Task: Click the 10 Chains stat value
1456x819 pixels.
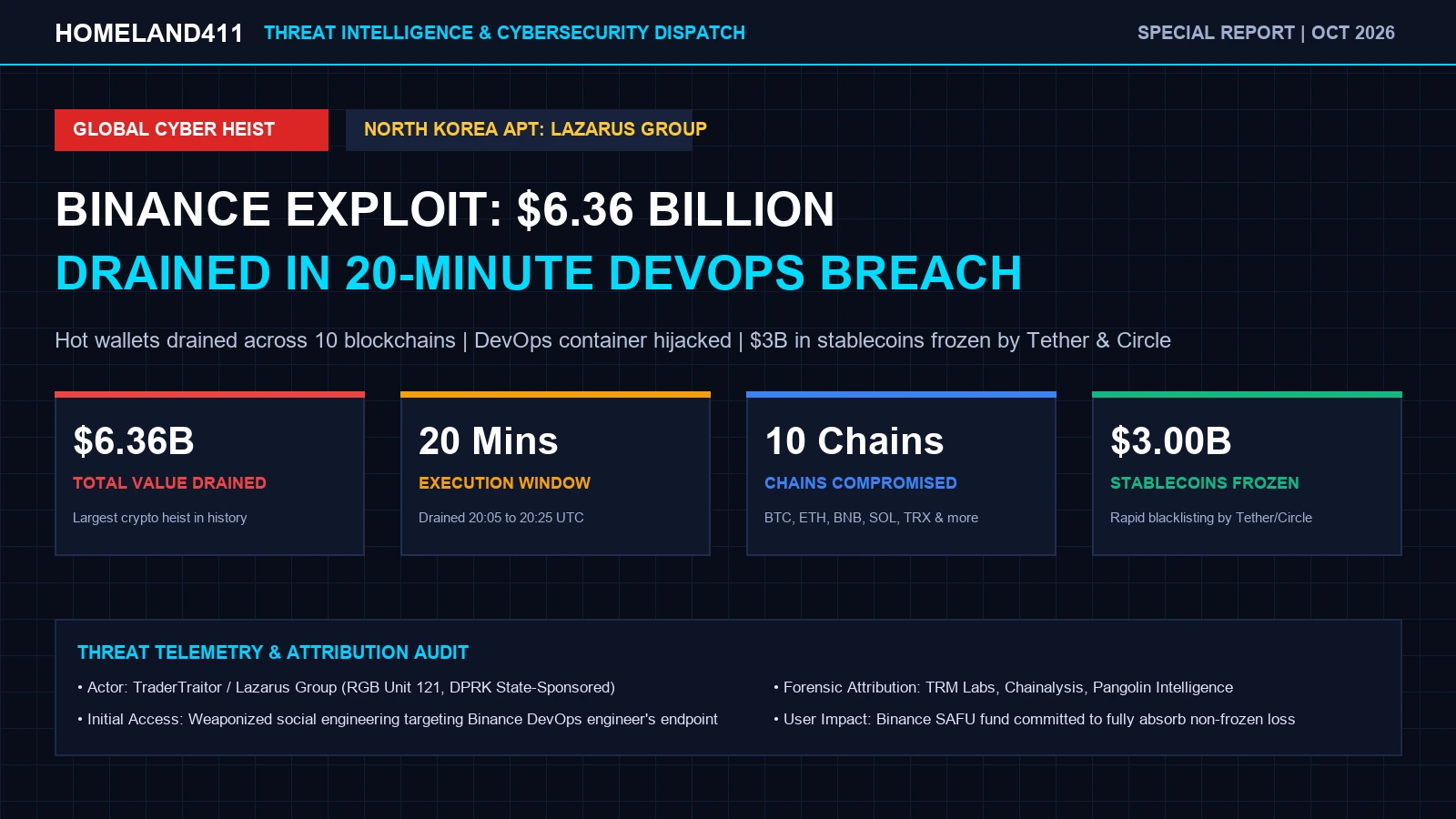Action: 854,441
